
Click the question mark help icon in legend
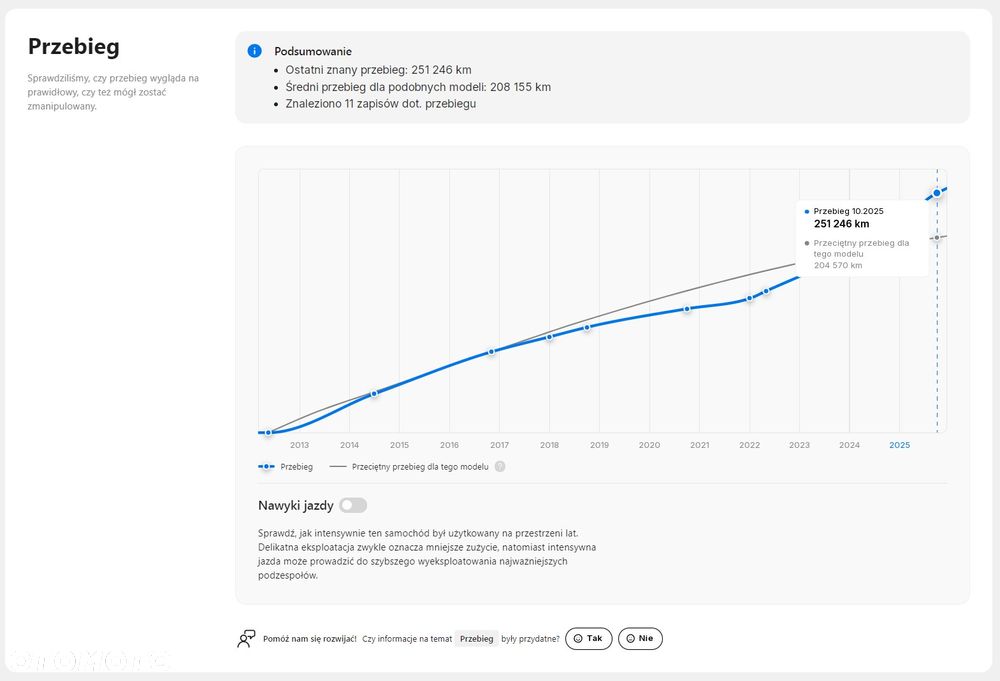point(500,466)
